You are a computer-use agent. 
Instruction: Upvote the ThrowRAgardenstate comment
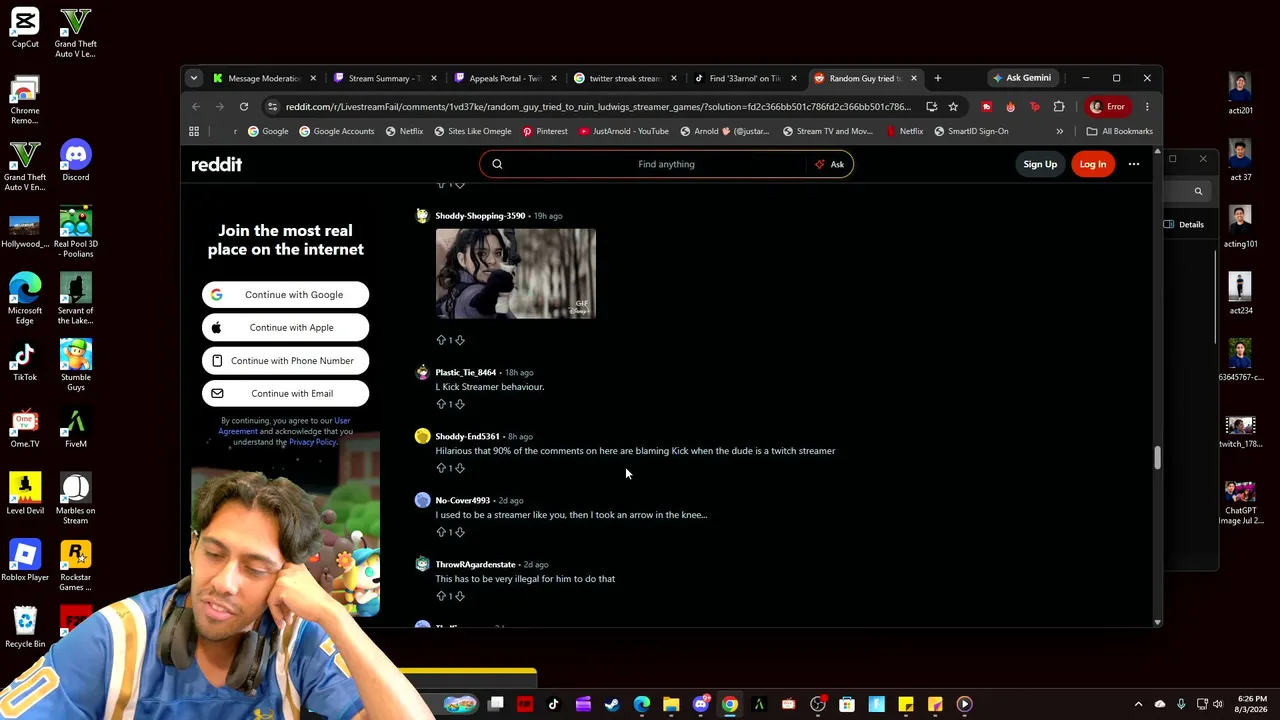coord(441,596)
